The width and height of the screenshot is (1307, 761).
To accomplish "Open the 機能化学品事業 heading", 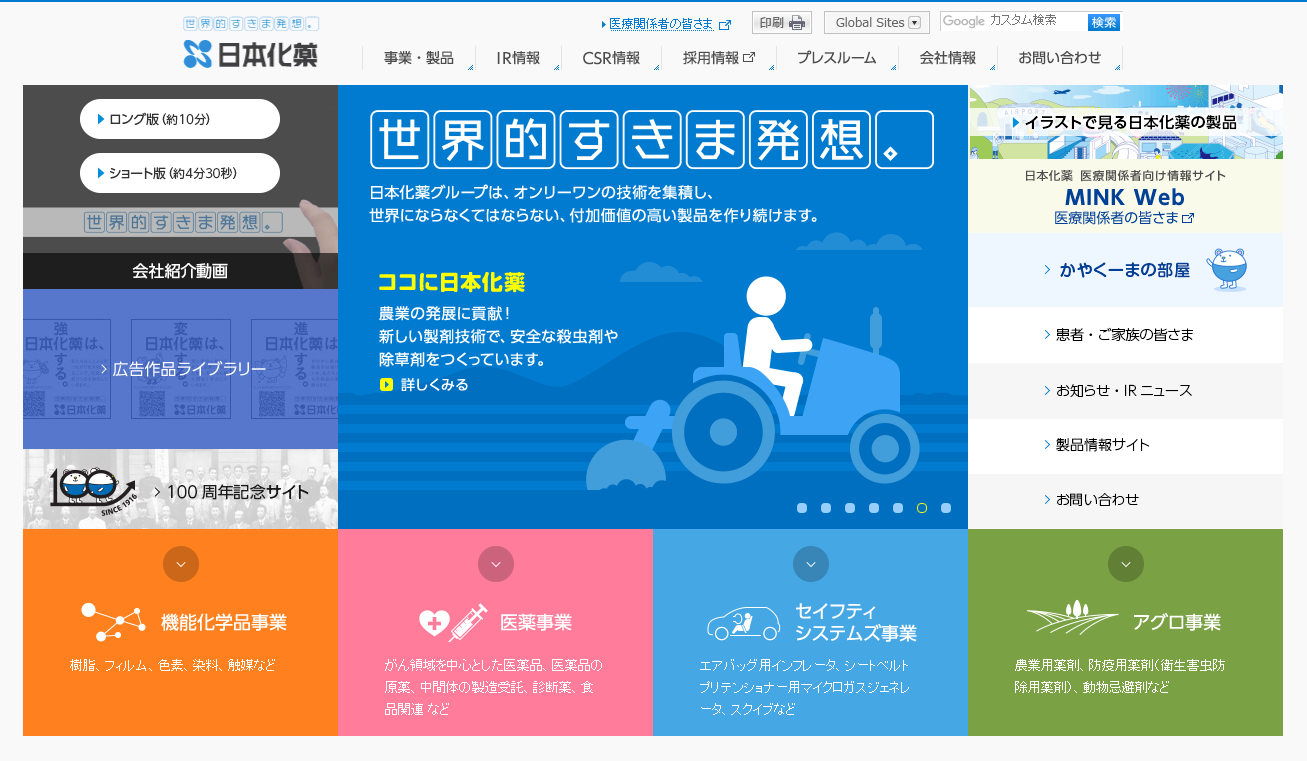I will click(x=224, y=623).
